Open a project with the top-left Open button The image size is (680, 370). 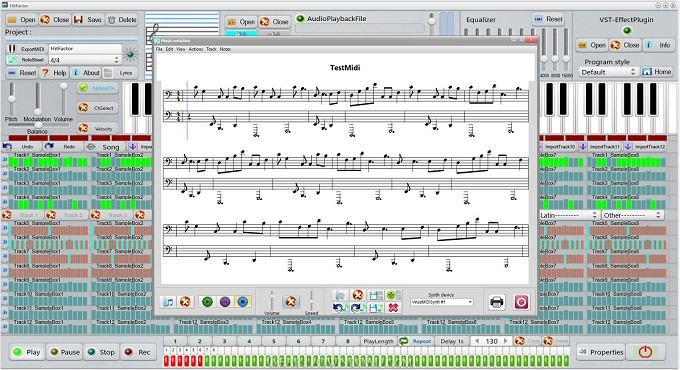21,20
